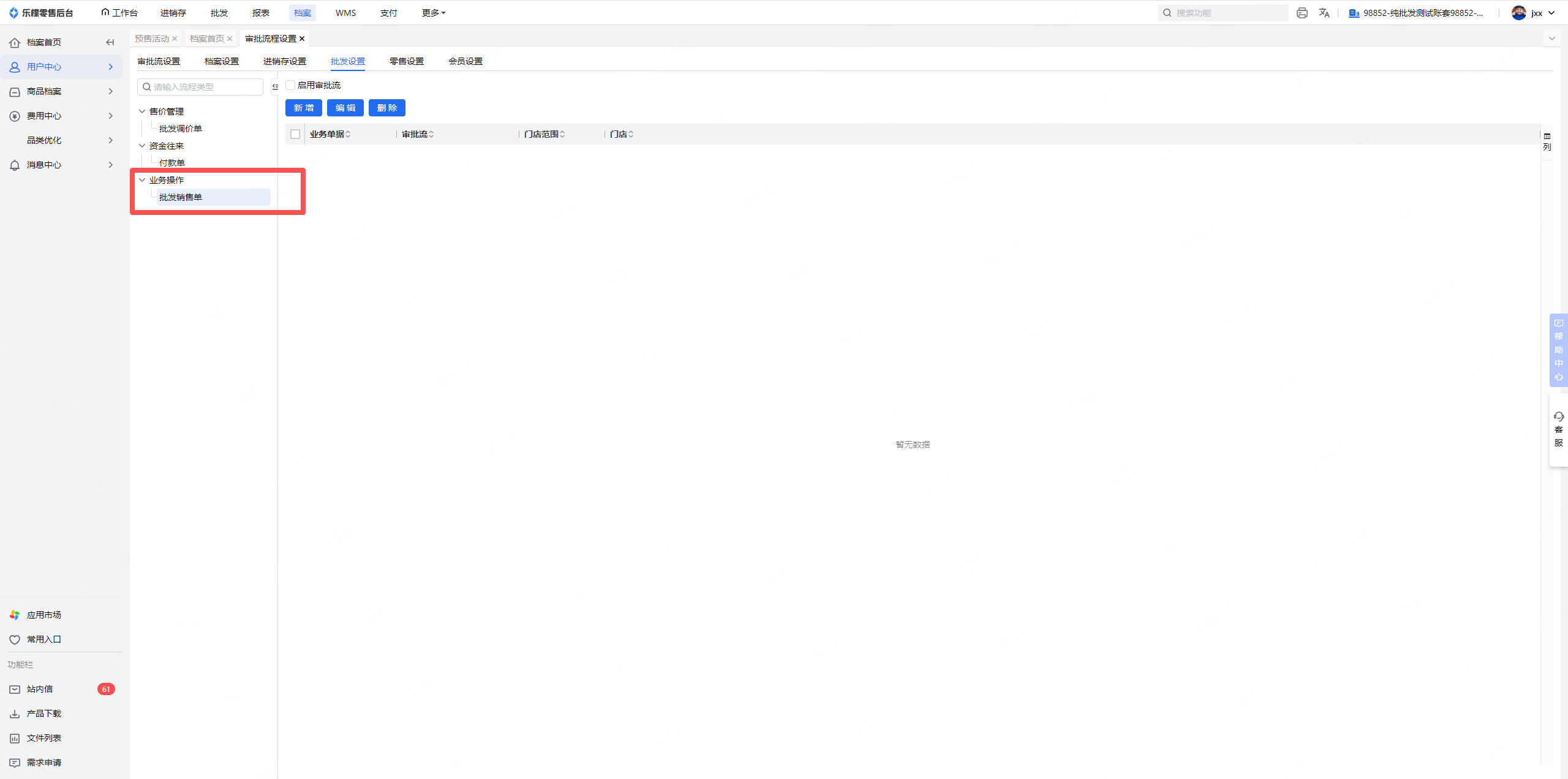Image resolution: width=1568 pixels, height=779 pixels.
Task: Collapse the 售价管理 tree node
Action: click(x=142, y=111)
